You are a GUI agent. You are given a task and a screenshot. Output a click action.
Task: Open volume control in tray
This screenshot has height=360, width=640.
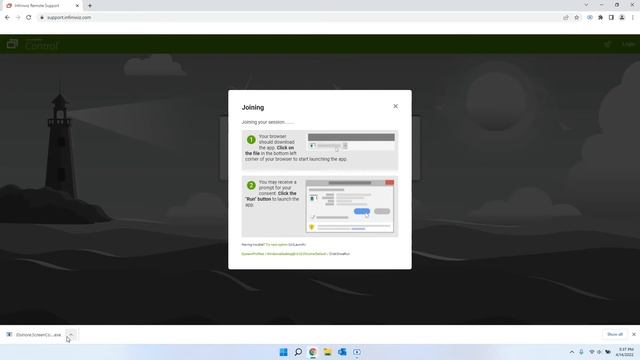tap(599, 352)
